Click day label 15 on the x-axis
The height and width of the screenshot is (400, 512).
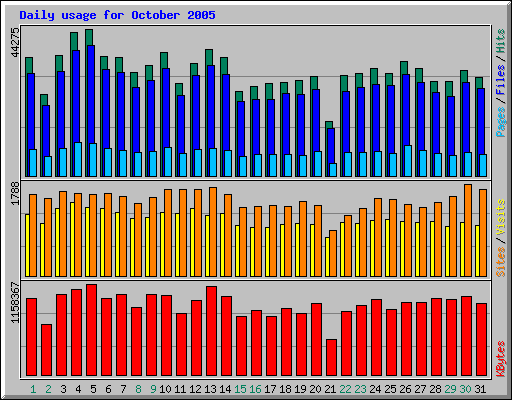click(240, 389)
